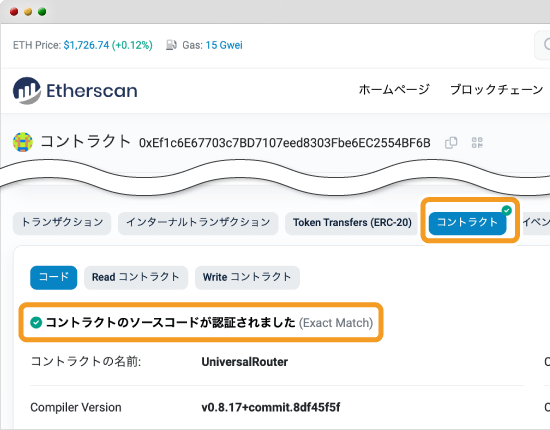The height and width of the screenshot is (430, 550).
Task: Click compiler version v0.8.17+commit.8df45f5f
Action: coord(270,407)
